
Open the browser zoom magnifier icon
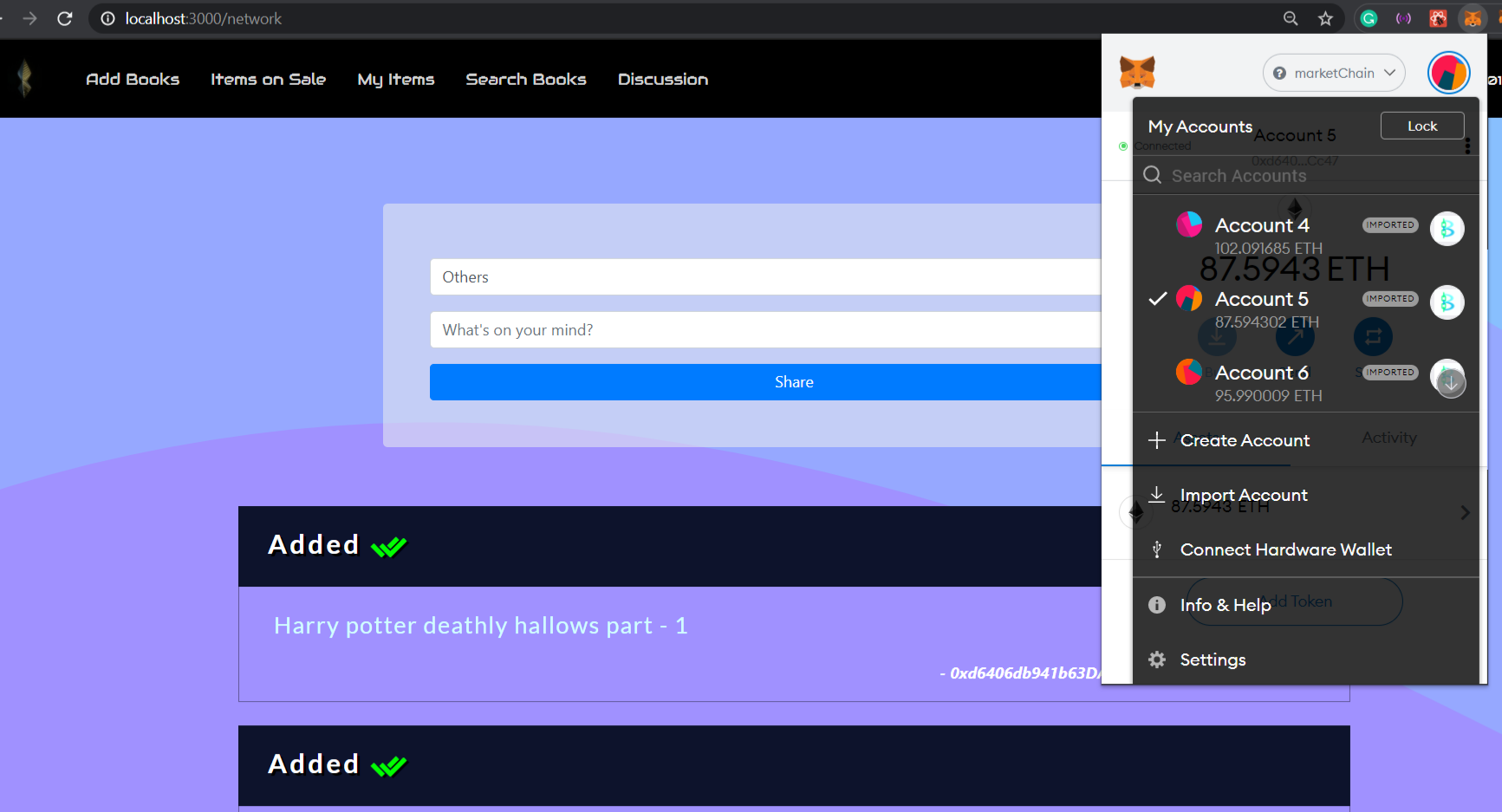click(x=1291, y=18)
